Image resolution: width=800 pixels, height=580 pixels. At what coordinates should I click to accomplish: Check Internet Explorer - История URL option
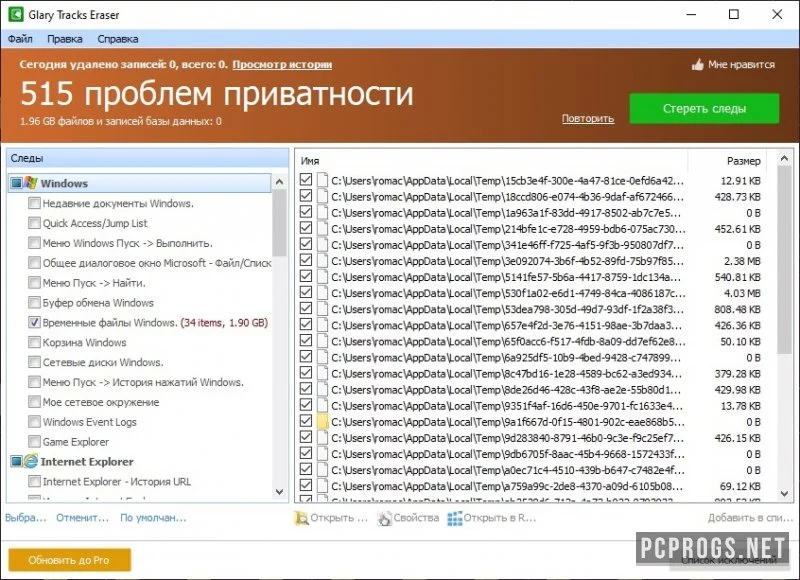tap(34, 482)
